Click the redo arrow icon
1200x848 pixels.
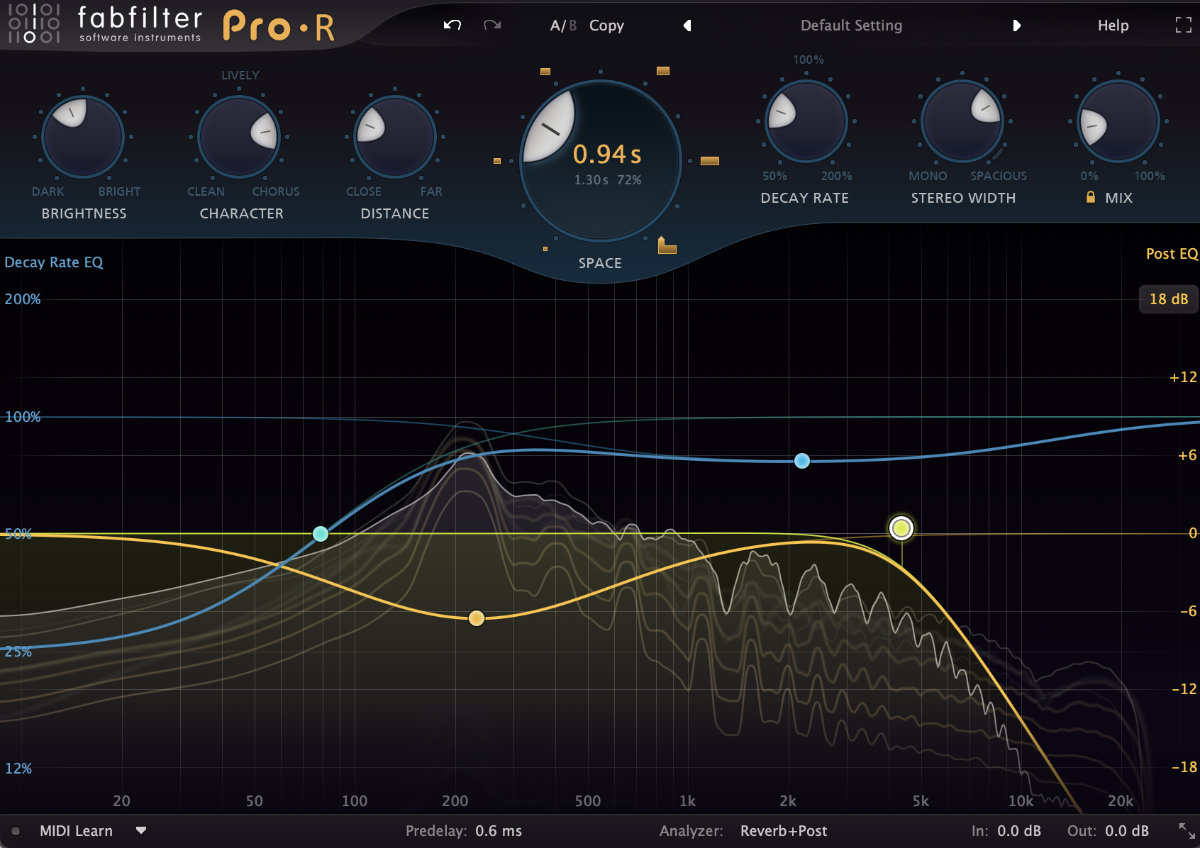coord(492,26)
